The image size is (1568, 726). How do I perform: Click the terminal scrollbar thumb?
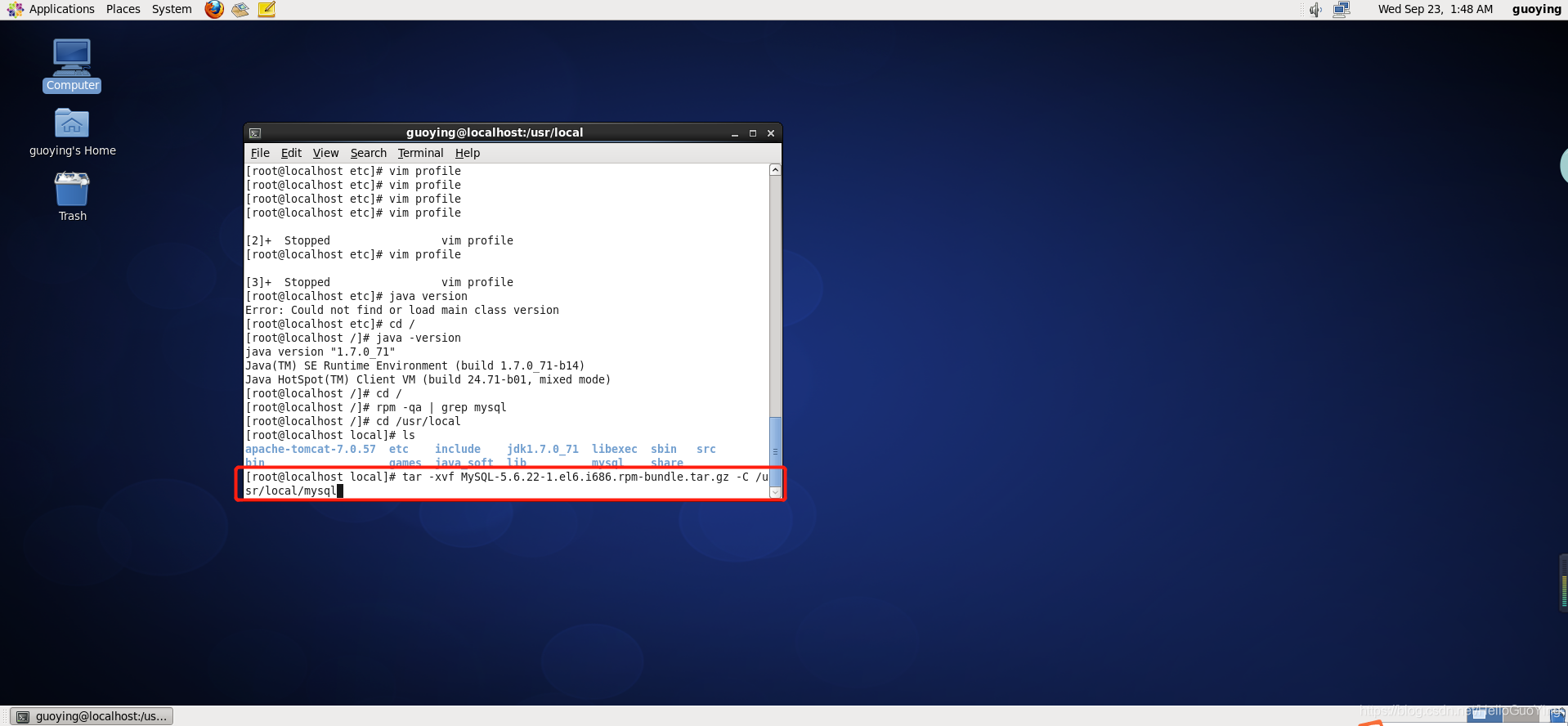pos(775,451)
